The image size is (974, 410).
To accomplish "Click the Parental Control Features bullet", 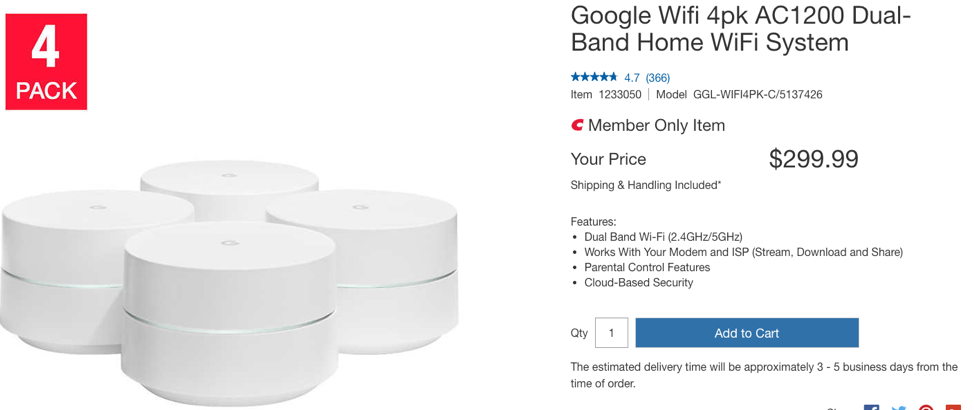I will pos(647,267).
